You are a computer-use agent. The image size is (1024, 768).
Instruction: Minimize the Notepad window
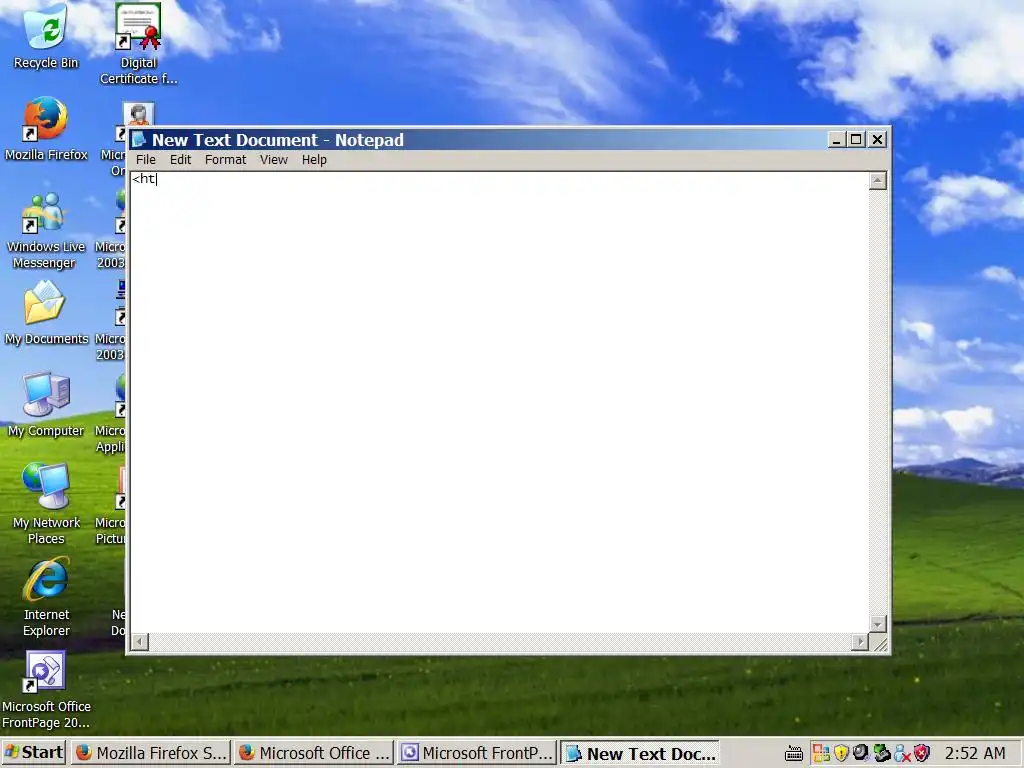(837, 140)
